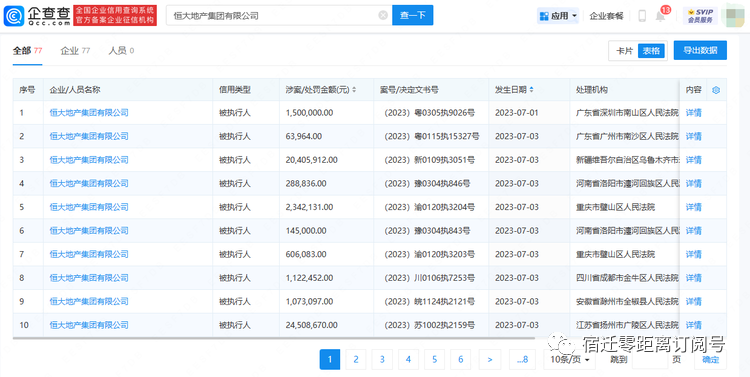The image size is (750, 377).
Task: Switch to 卡片 view
Action: 624,51
